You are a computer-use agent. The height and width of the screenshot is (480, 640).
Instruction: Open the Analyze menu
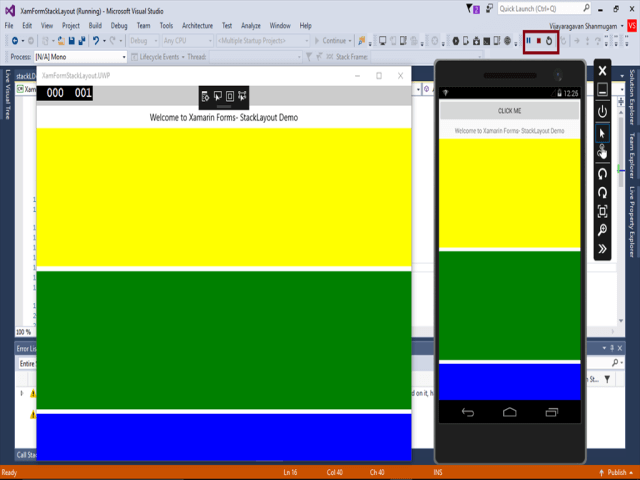251,26
